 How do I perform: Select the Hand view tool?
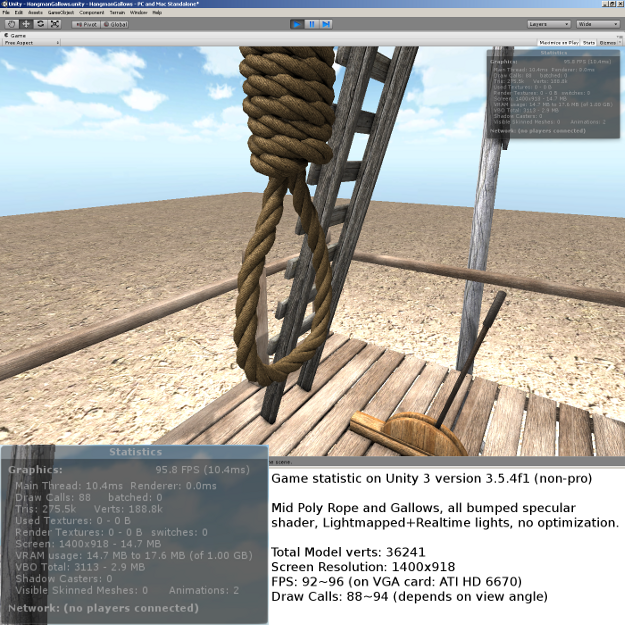(x=12, y=24)
